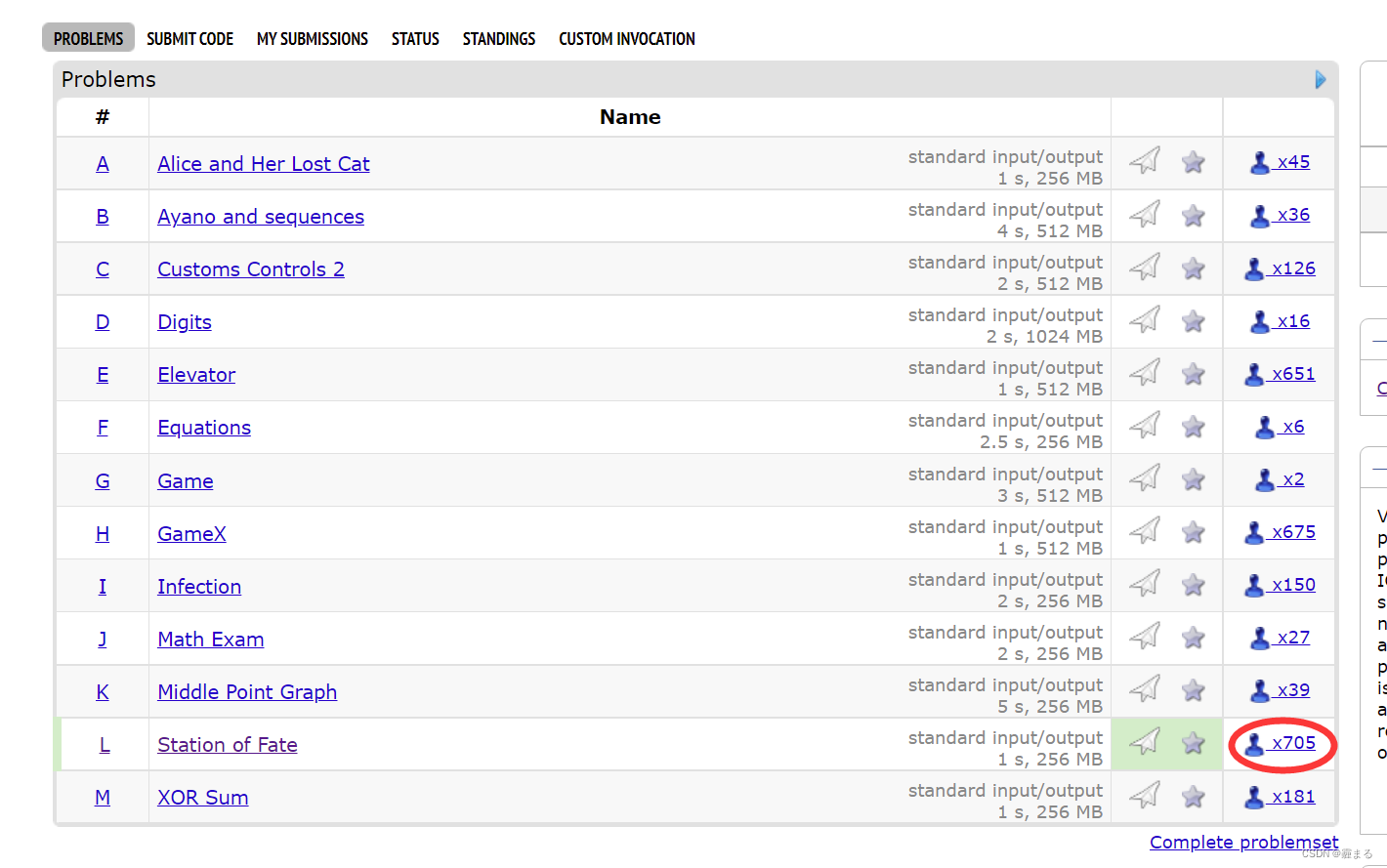View x150 solvers for Infection

coord(1281,585)
